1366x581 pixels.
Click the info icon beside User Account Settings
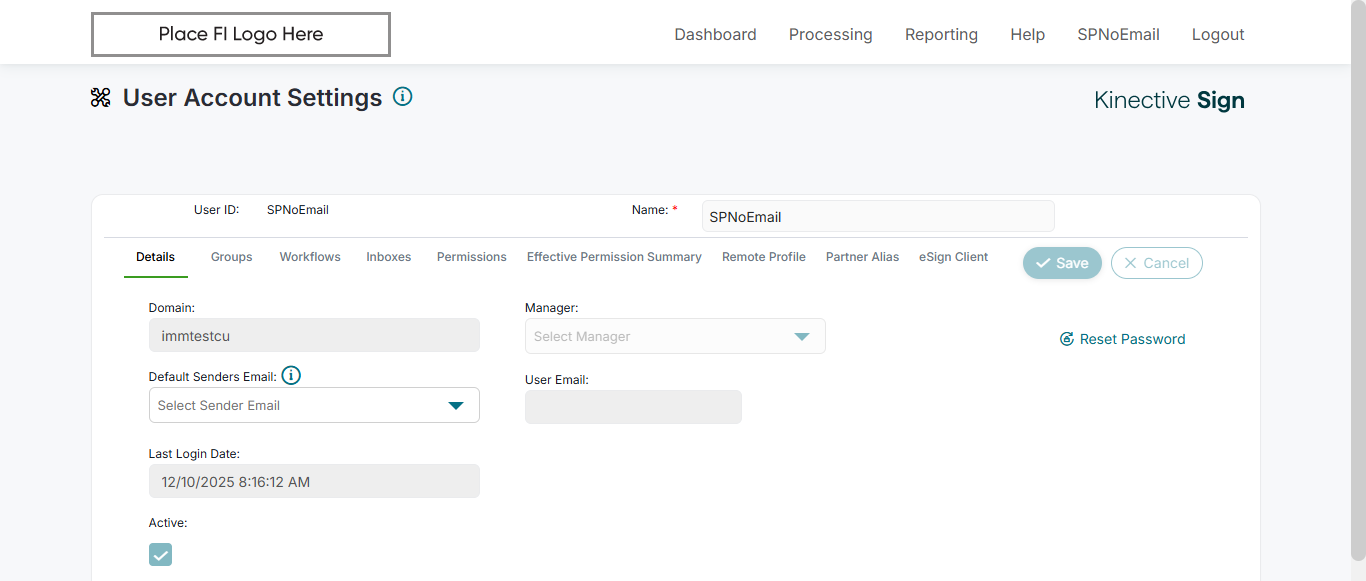pos(403,97)
